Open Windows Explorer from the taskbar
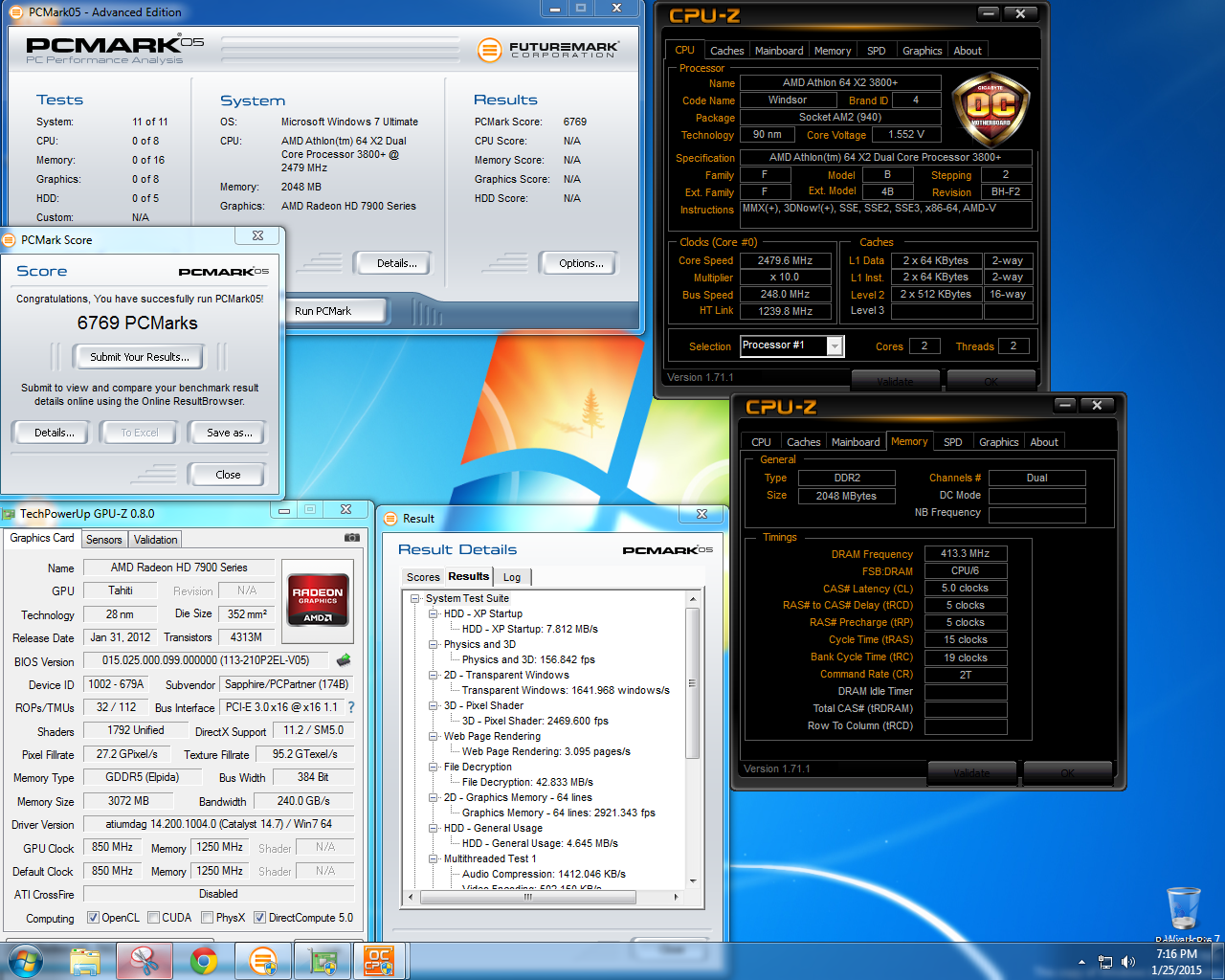This screenshot has width=1225, height=980. (x=85, y=961)
